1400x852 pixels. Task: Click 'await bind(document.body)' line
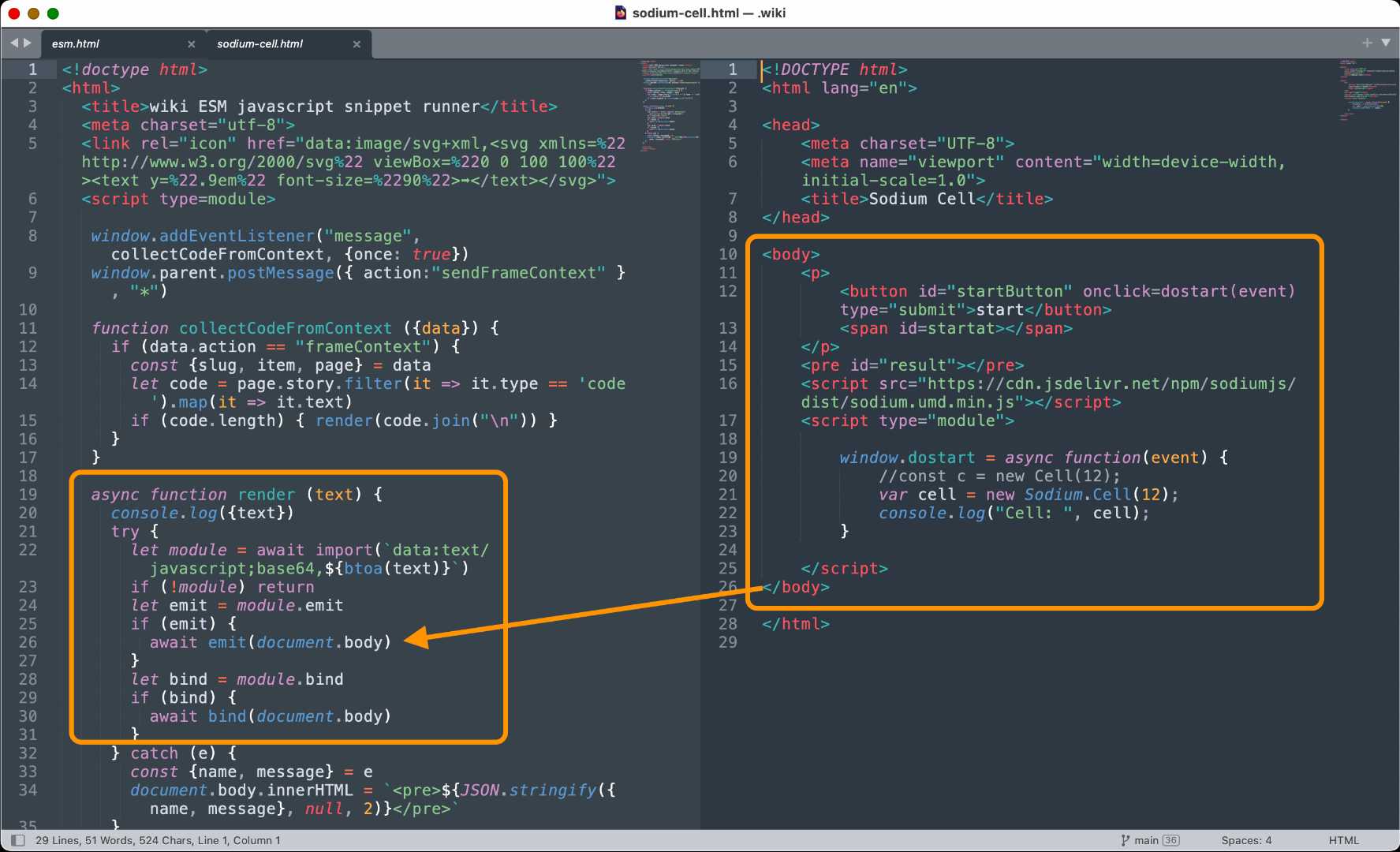point(271,716)
